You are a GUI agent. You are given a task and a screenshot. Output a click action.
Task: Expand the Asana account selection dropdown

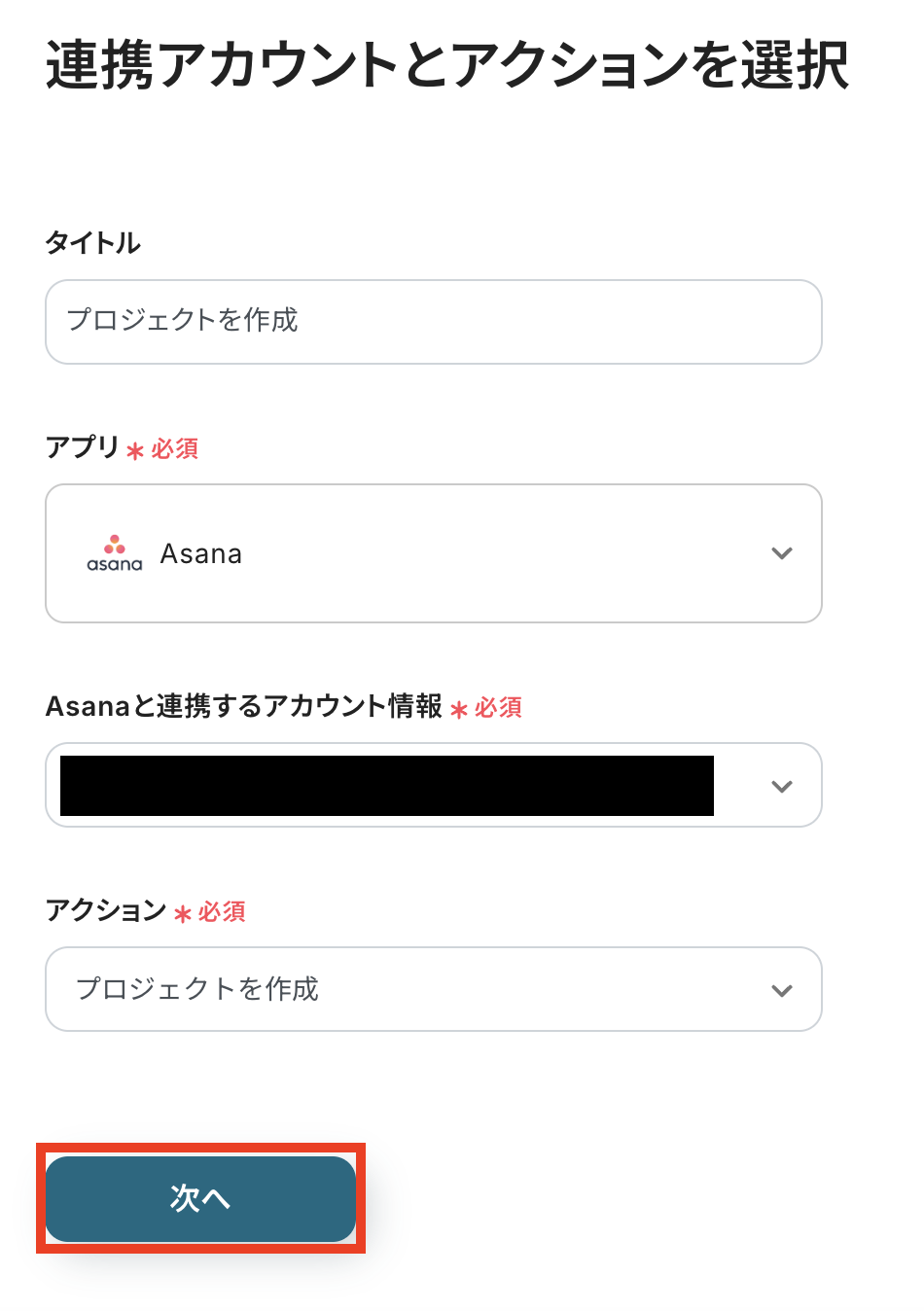433,785
